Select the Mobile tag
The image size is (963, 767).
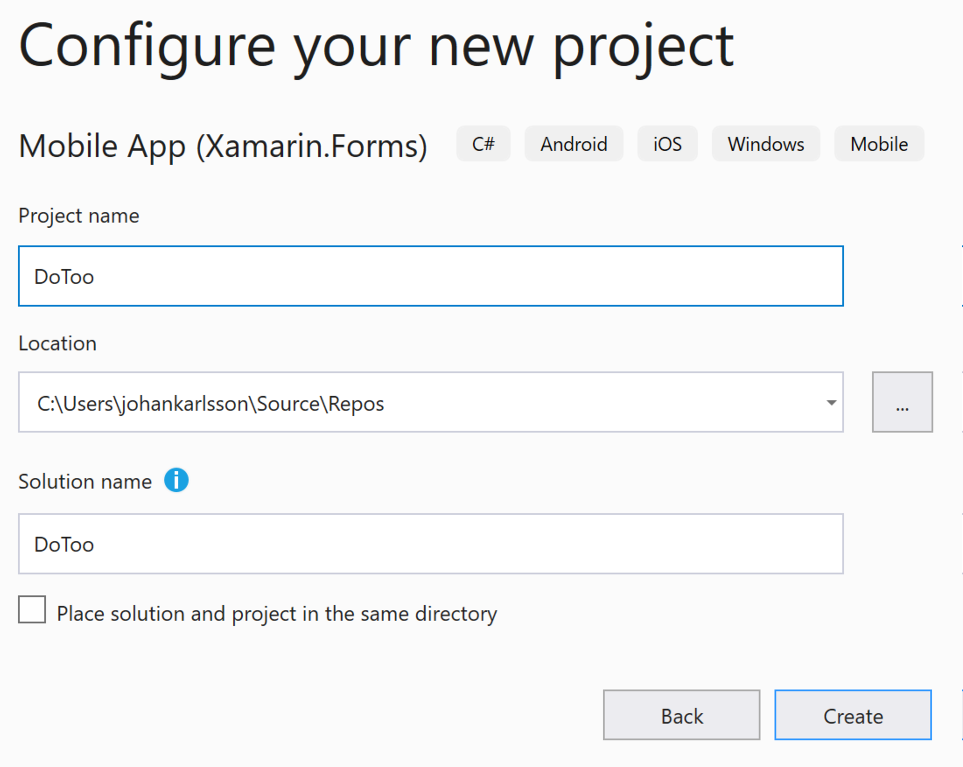pyautogui.click(x=879, y=144)
